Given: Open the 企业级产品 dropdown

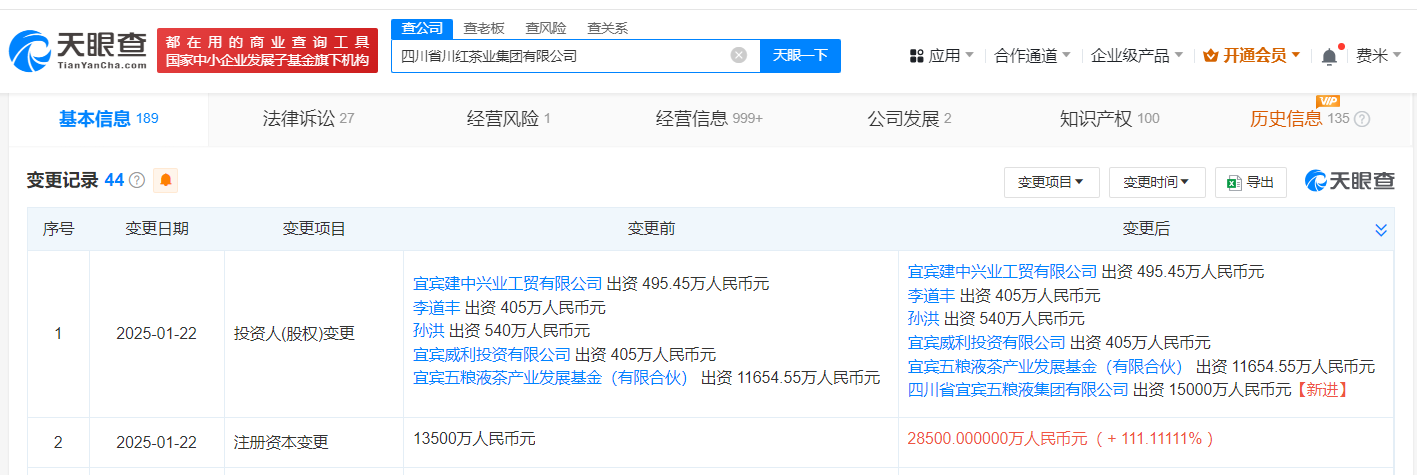Looking at the screenshot, I should pyautogui.click(x=1137, y=56).
